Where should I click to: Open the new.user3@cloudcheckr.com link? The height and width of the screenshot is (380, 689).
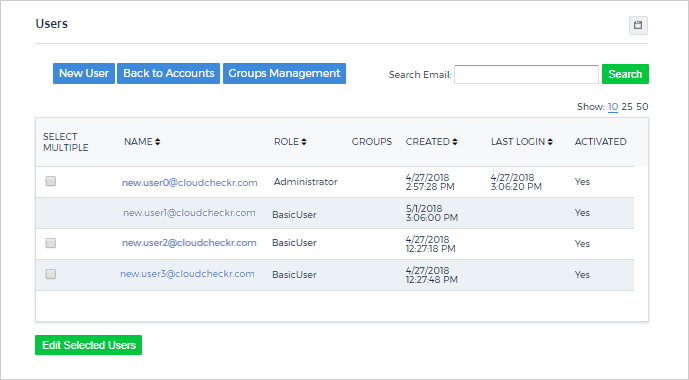click(187, 274)
